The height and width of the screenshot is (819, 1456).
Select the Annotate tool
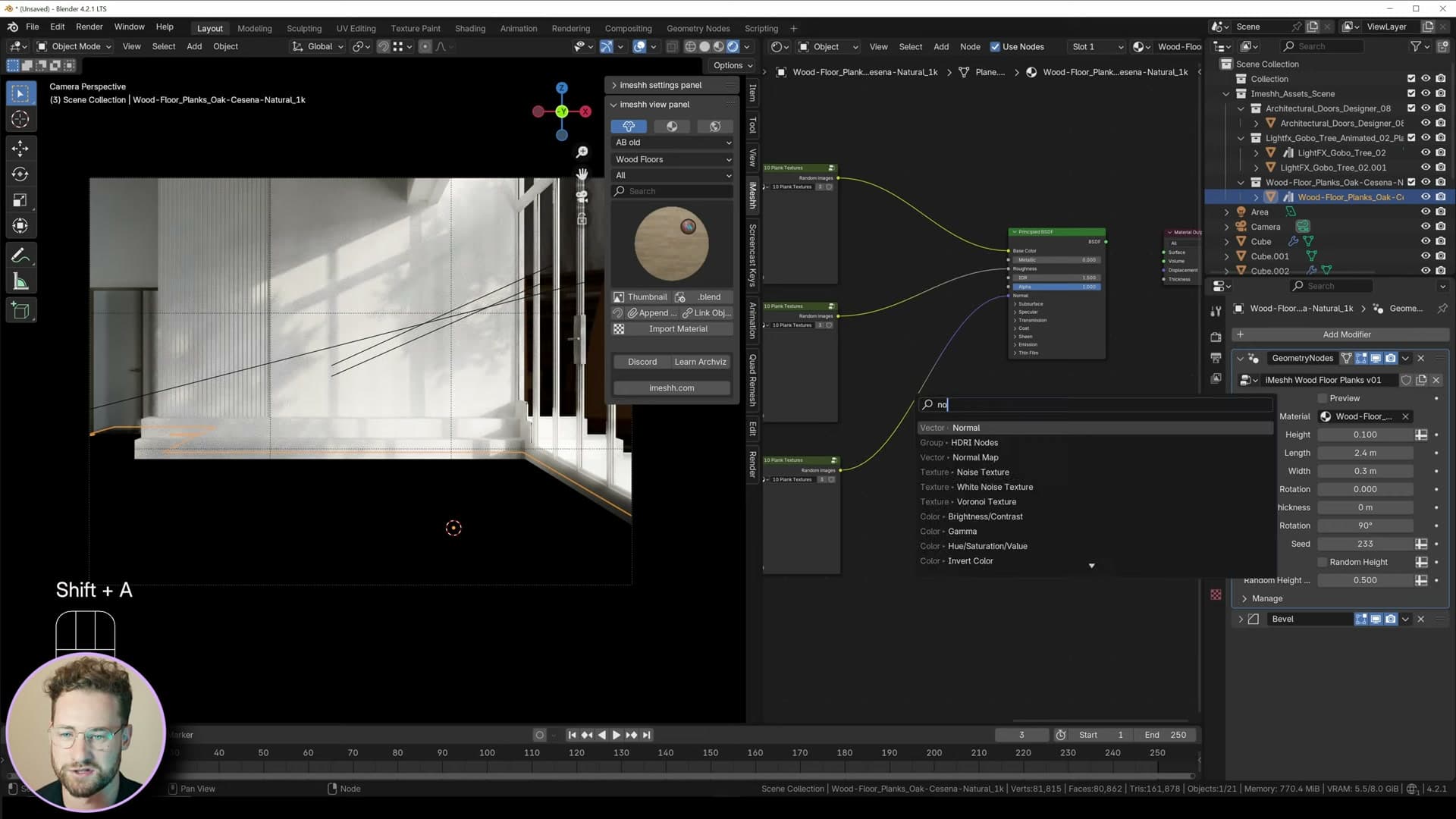click(x=20, y=256)
